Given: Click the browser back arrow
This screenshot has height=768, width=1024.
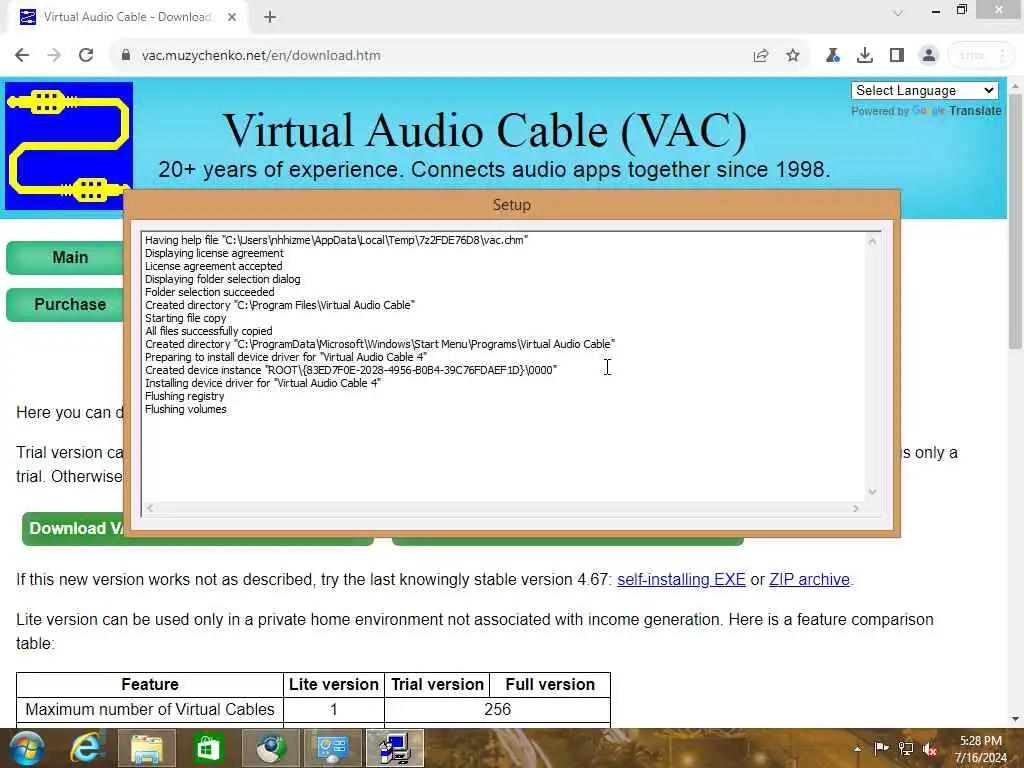Looking at the screenshot, I should click(22, 56).
